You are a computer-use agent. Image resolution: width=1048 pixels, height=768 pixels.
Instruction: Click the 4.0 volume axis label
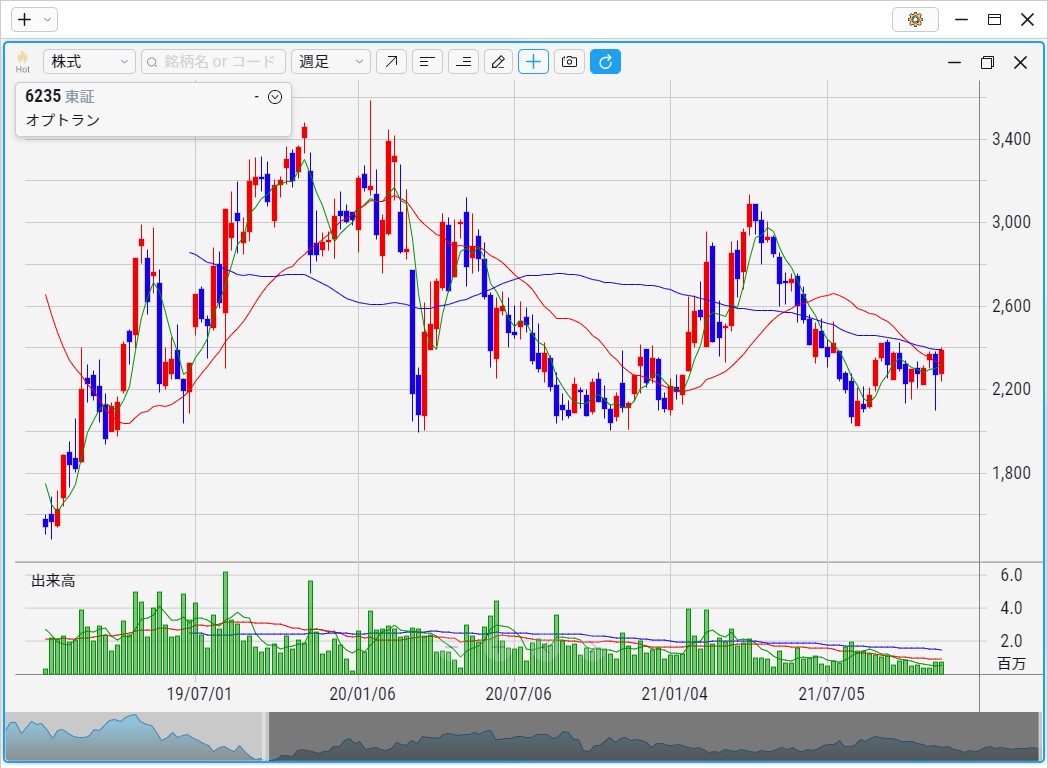tap(1011, 608)
